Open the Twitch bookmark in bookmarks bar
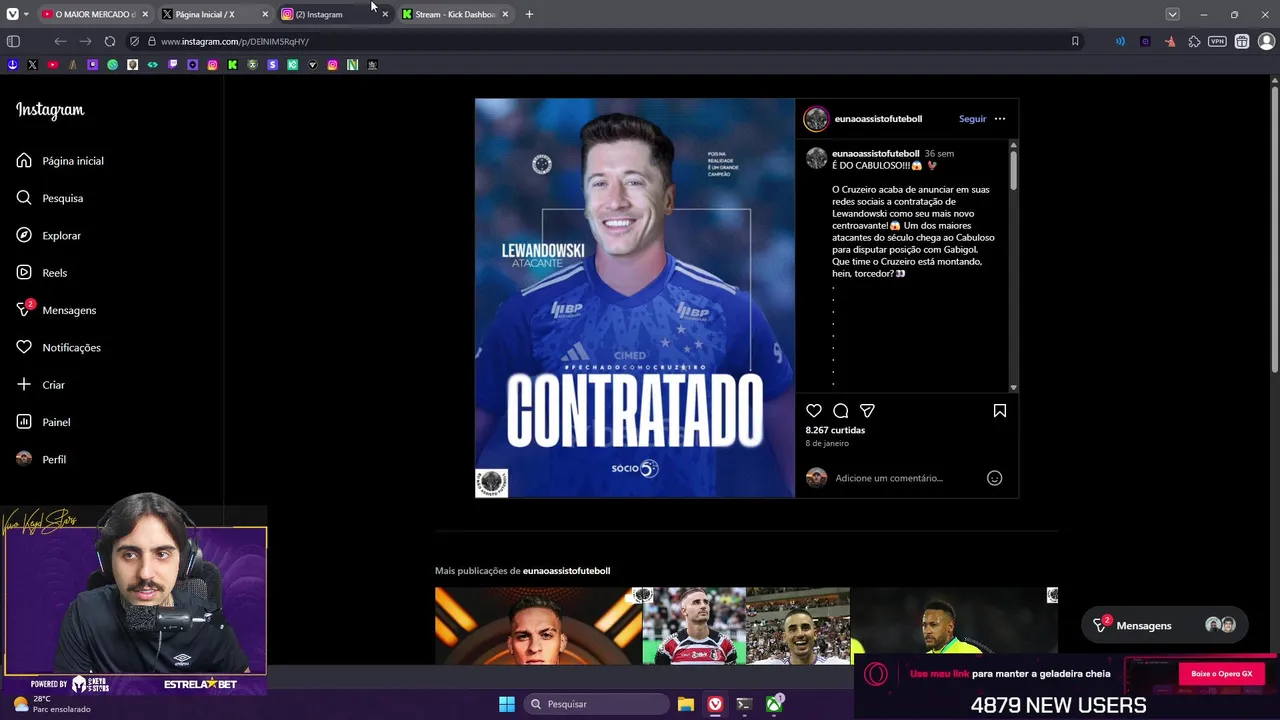 pos(172,65)
